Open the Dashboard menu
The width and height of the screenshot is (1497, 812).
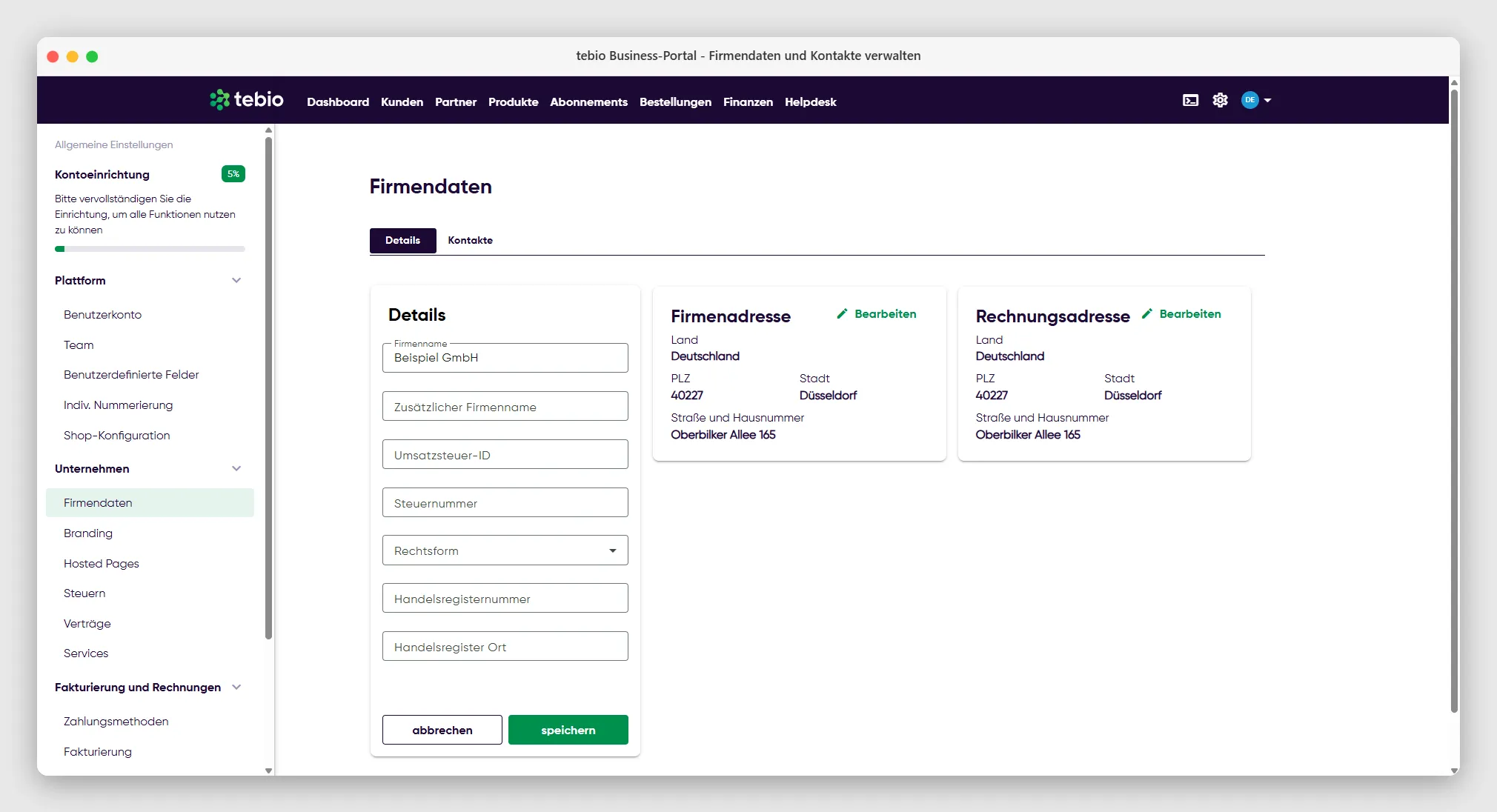click(x=338, y=101)
